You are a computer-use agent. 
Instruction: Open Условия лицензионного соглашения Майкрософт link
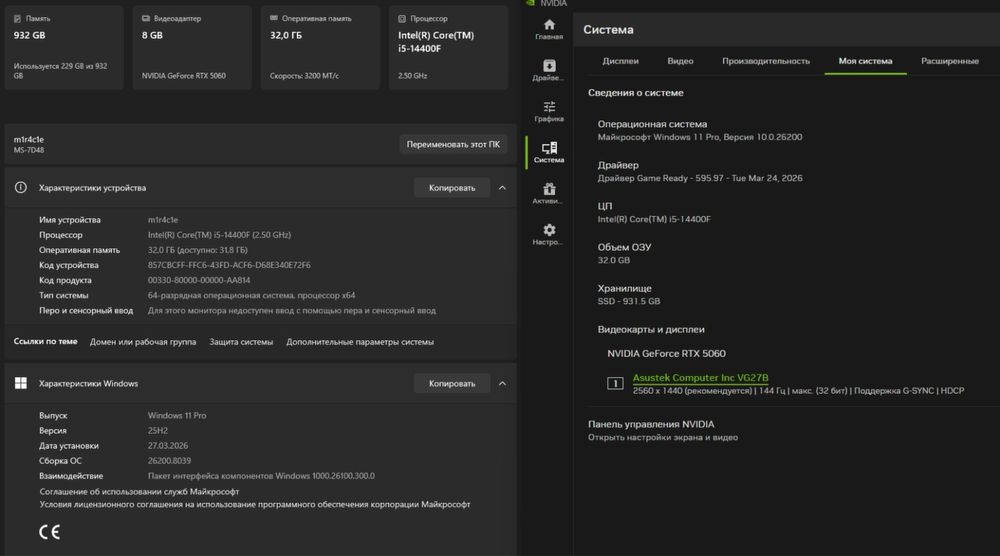[x=254, y=504]
